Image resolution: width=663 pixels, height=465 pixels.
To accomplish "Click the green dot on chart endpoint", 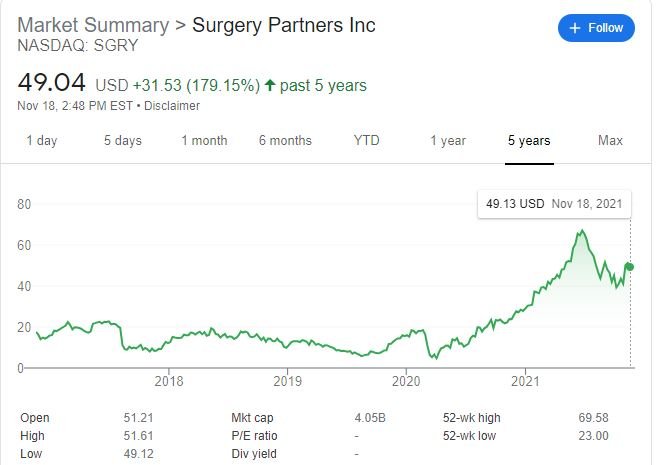I will [630, 267].
